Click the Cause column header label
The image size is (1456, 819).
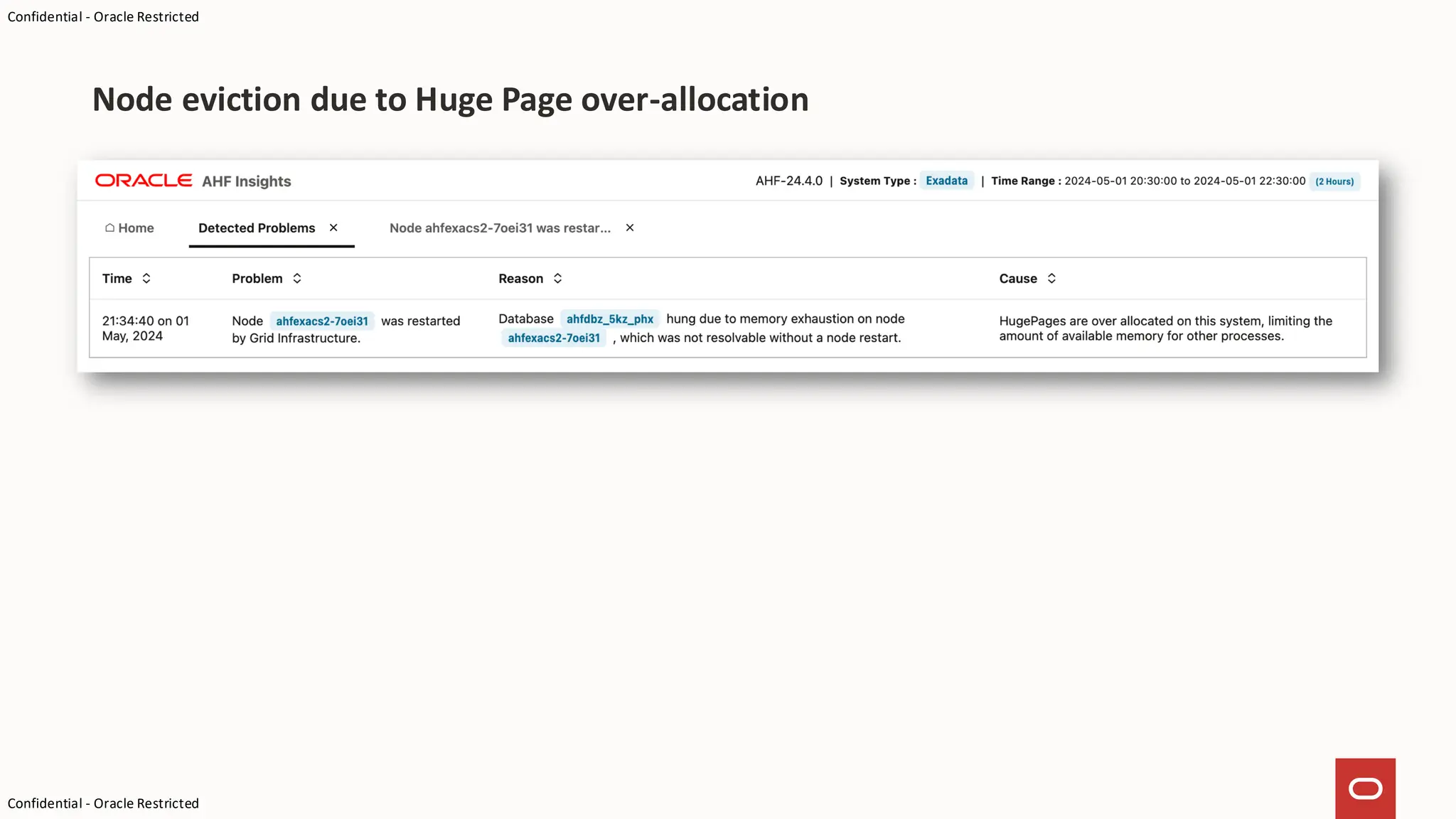tap(1018, 279)
